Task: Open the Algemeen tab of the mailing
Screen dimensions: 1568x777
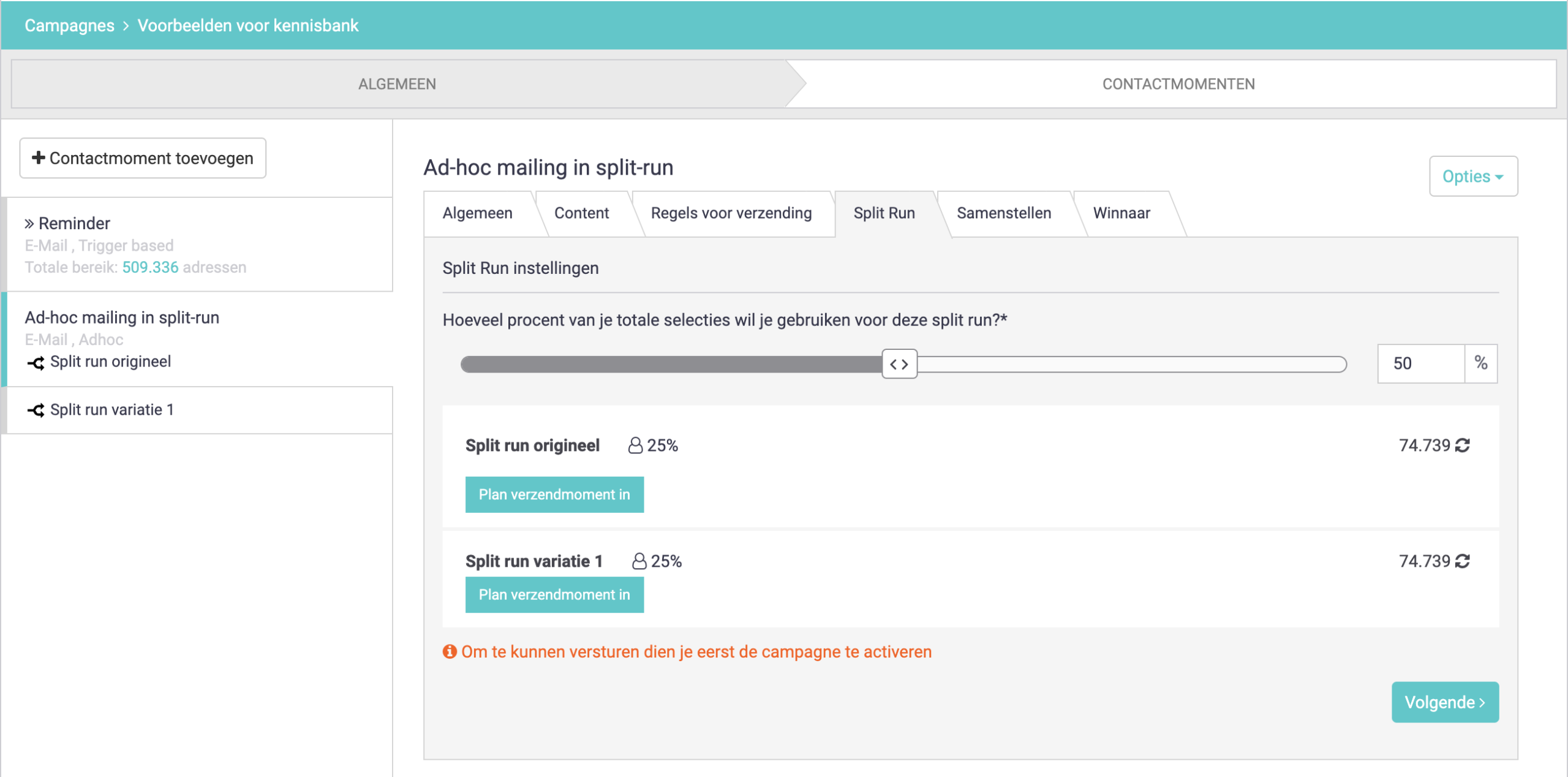Action: pyautogui.click(x=478, y=213)
